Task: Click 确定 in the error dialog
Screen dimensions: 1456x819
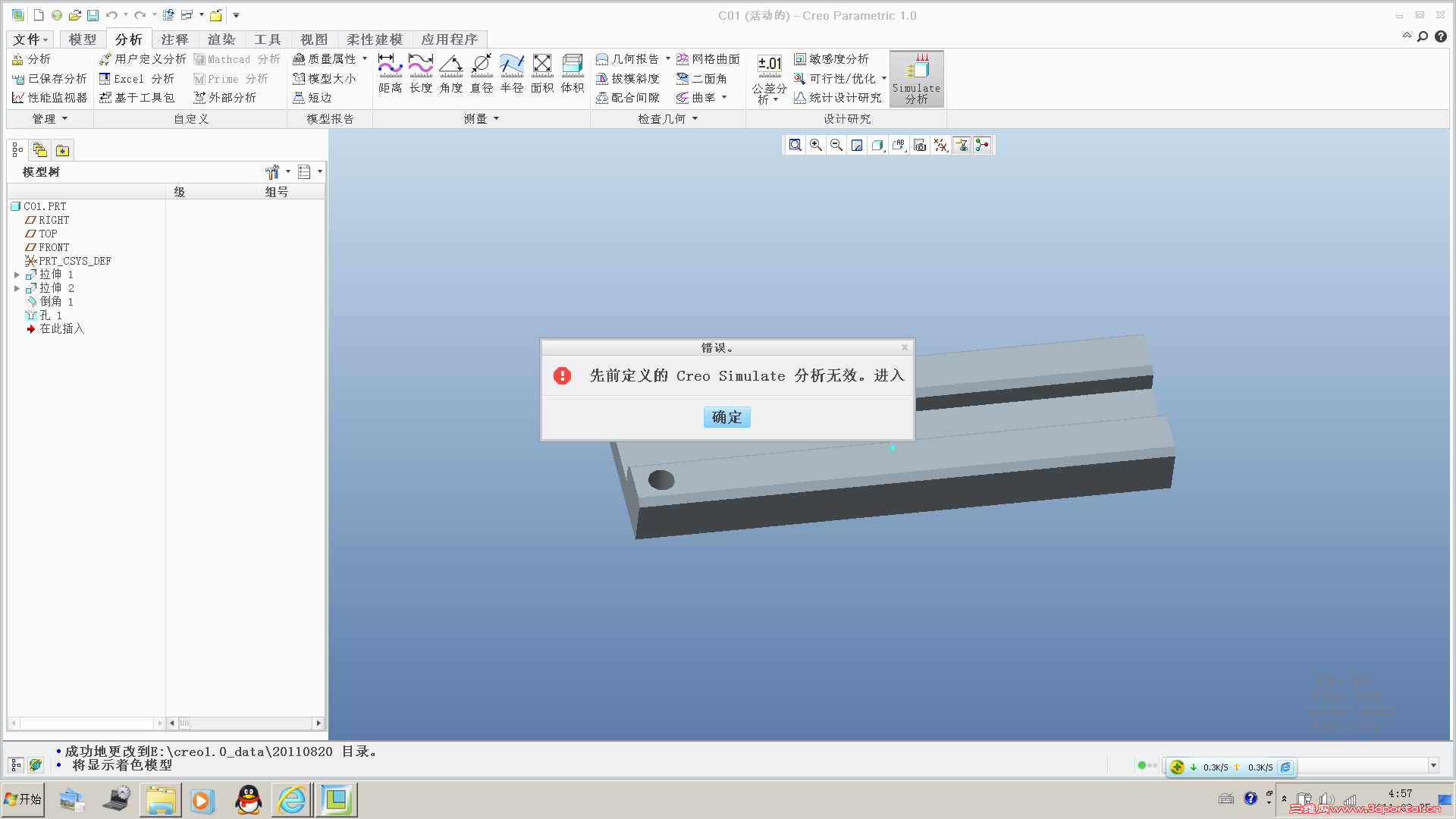Action: pos(726,417)
